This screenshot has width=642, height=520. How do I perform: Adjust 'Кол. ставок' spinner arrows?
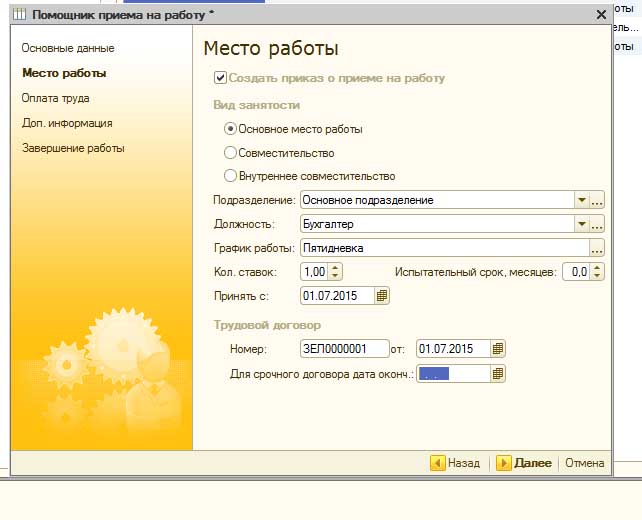335,272
